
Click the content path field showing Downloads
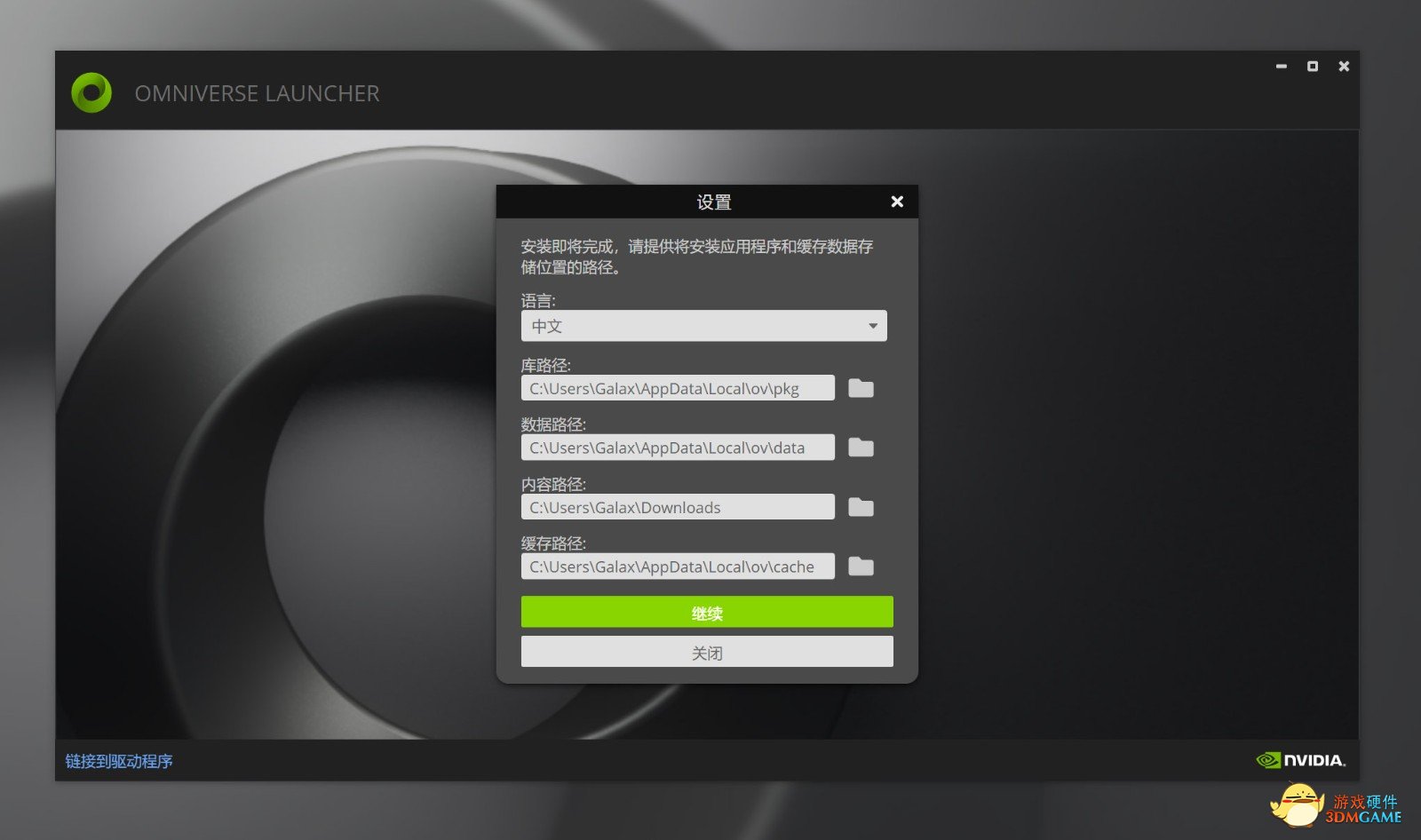678,507
